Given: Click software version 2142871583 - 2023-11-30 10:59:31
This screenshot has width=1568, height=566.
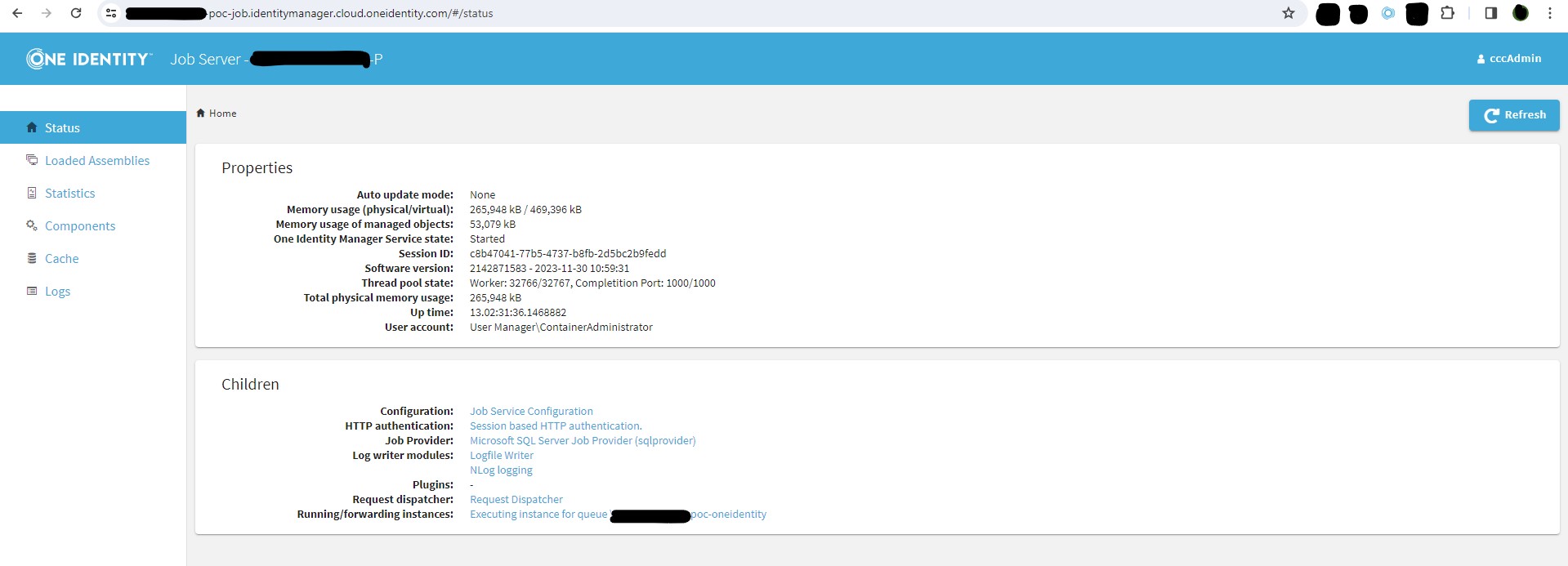Looking at the screenshot, I should click(x=549, y=269).
